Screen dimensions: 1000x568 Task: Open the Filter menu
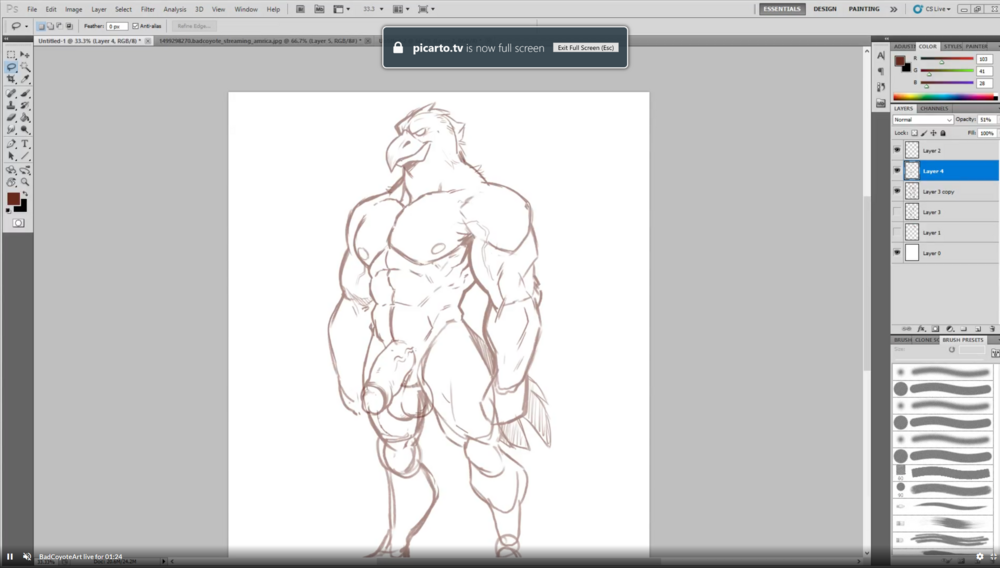[x=147, y=9]
